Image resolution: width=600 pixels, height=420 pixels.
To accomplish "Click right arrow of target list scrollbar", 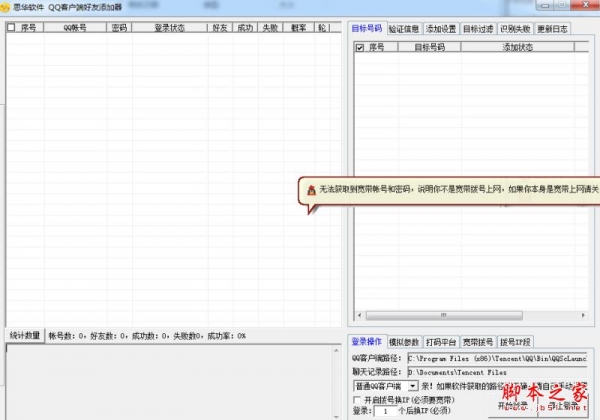I will (583, 315).
